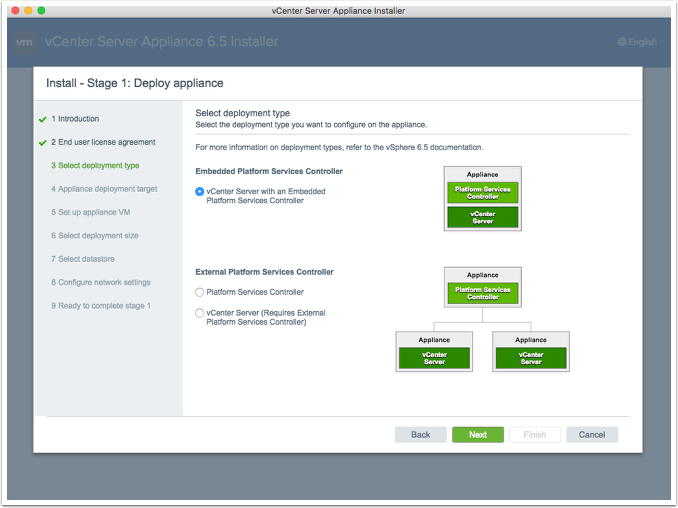The image size is (678, 508).
Task: Select the Platform Services Controller radio option
Action: [200, 292]
